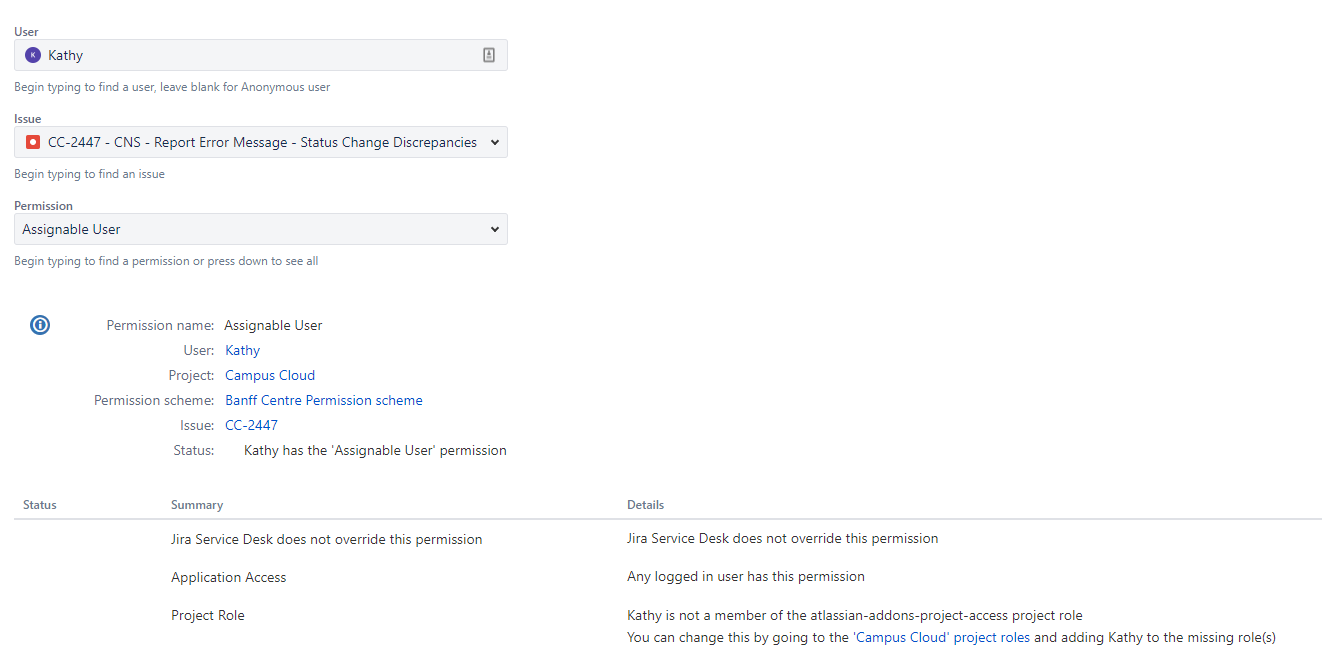
Task: Select the Permission field text Assignable User
Action: point(71,229)
